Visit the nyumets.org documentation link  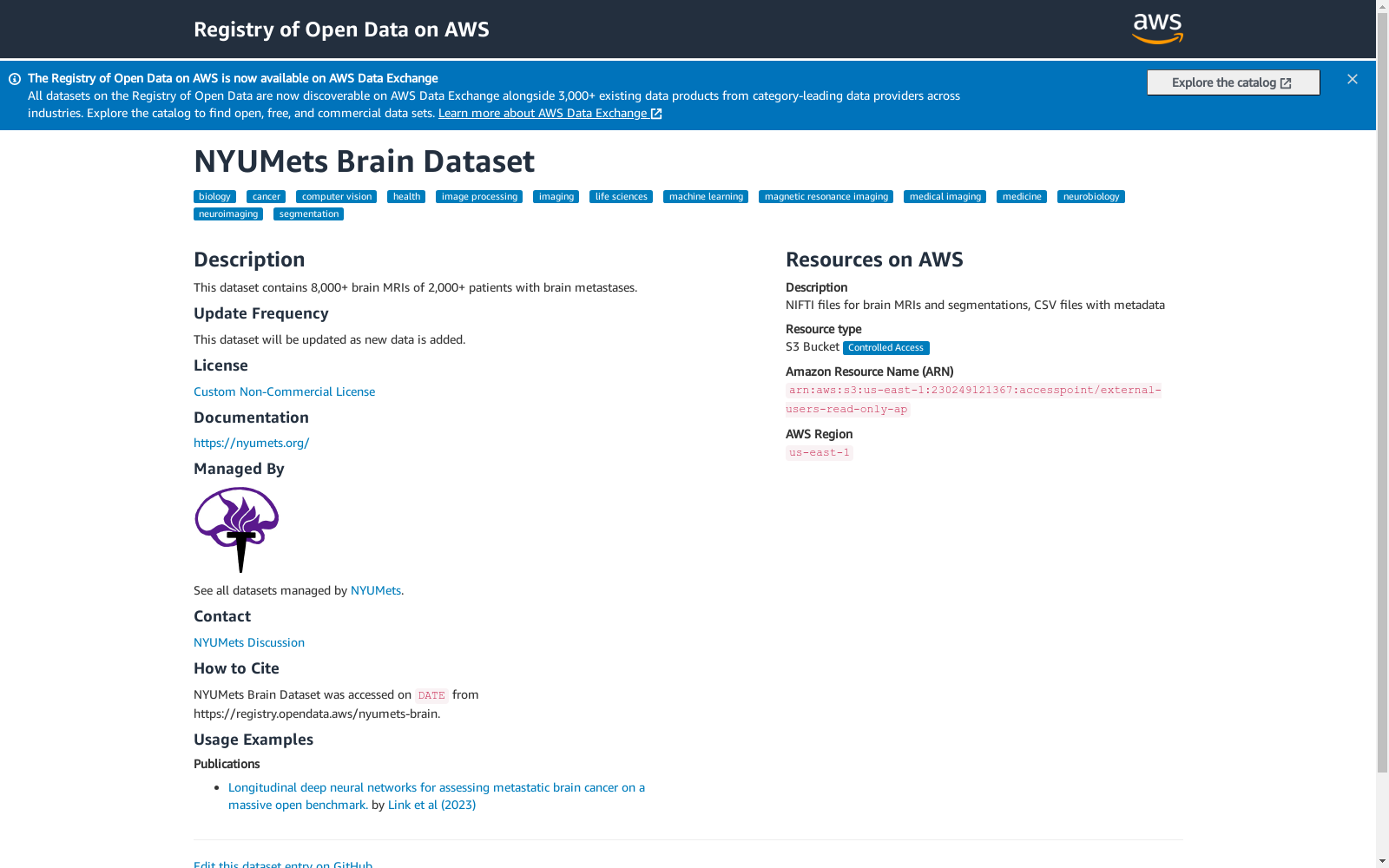tap(251, 443)
